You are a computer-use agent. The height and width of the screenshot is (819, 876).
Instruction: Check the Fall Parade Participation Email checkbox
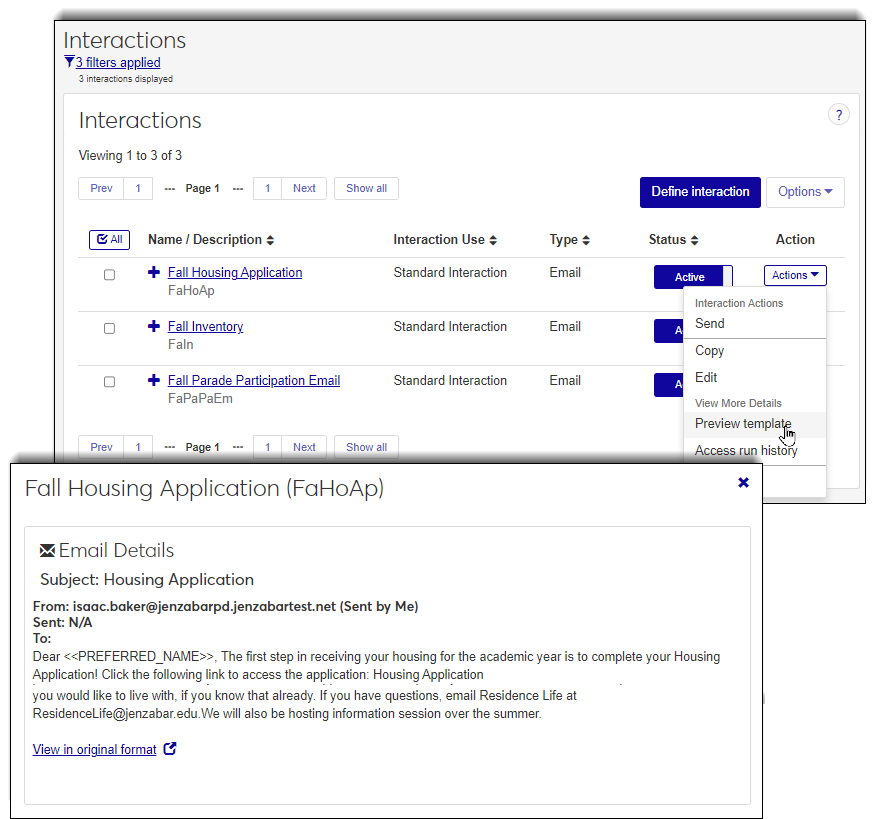coord(110,382)
